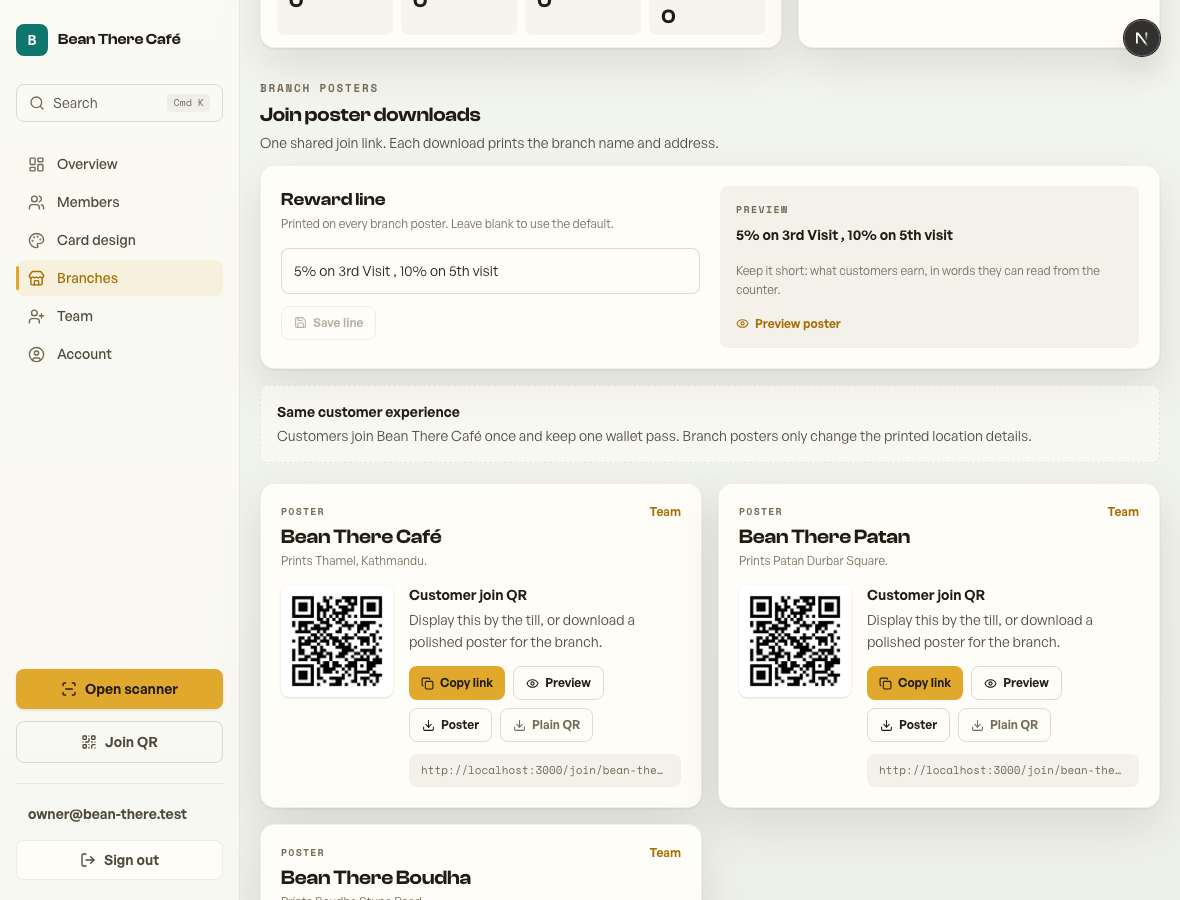Click the Account profile icon
Screen dimensions: 1180x900
[x=36, y=354]
